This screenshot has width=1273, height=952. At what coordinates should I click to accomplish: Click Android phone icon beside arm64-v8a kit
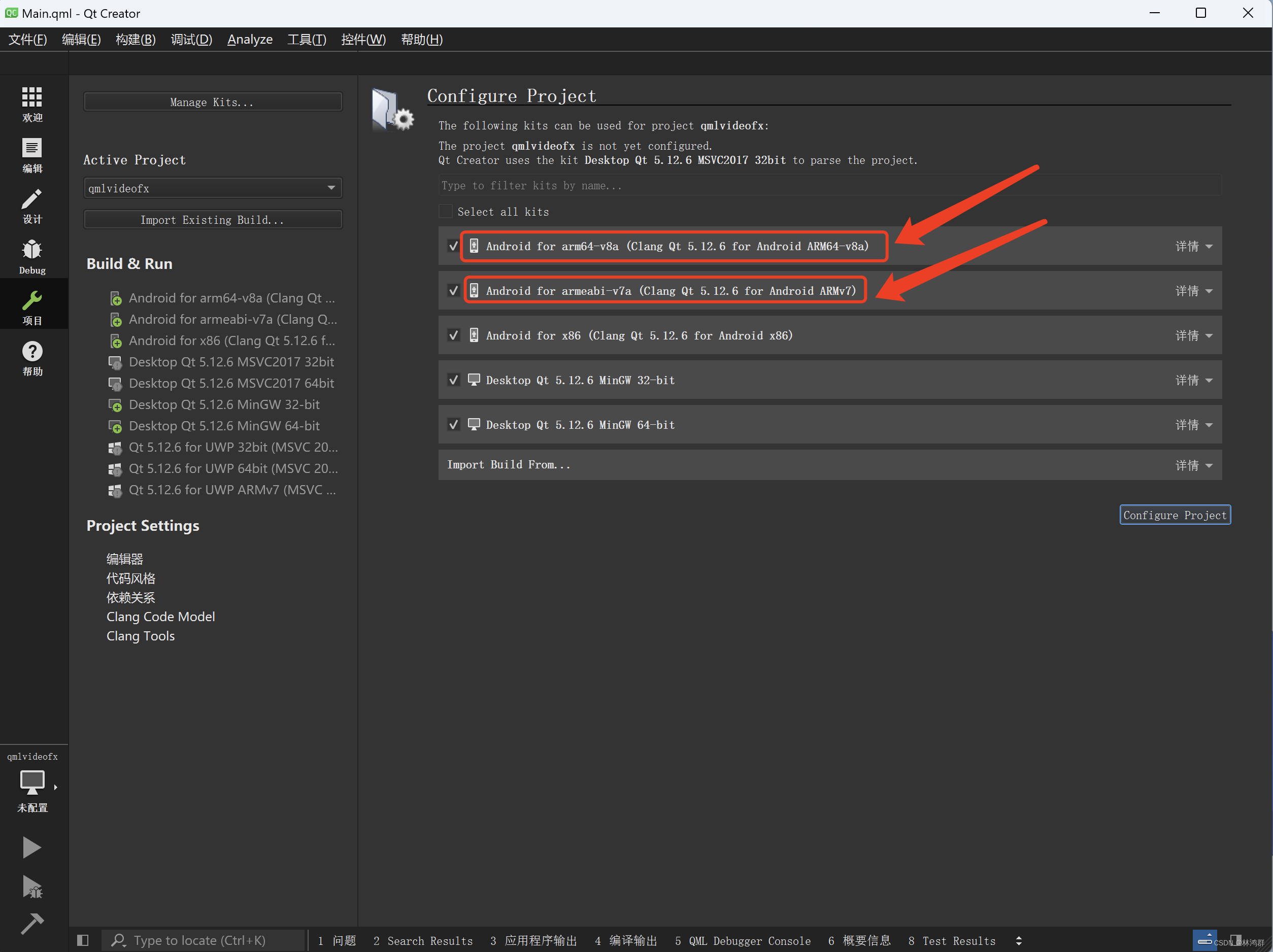coord(474,246)
